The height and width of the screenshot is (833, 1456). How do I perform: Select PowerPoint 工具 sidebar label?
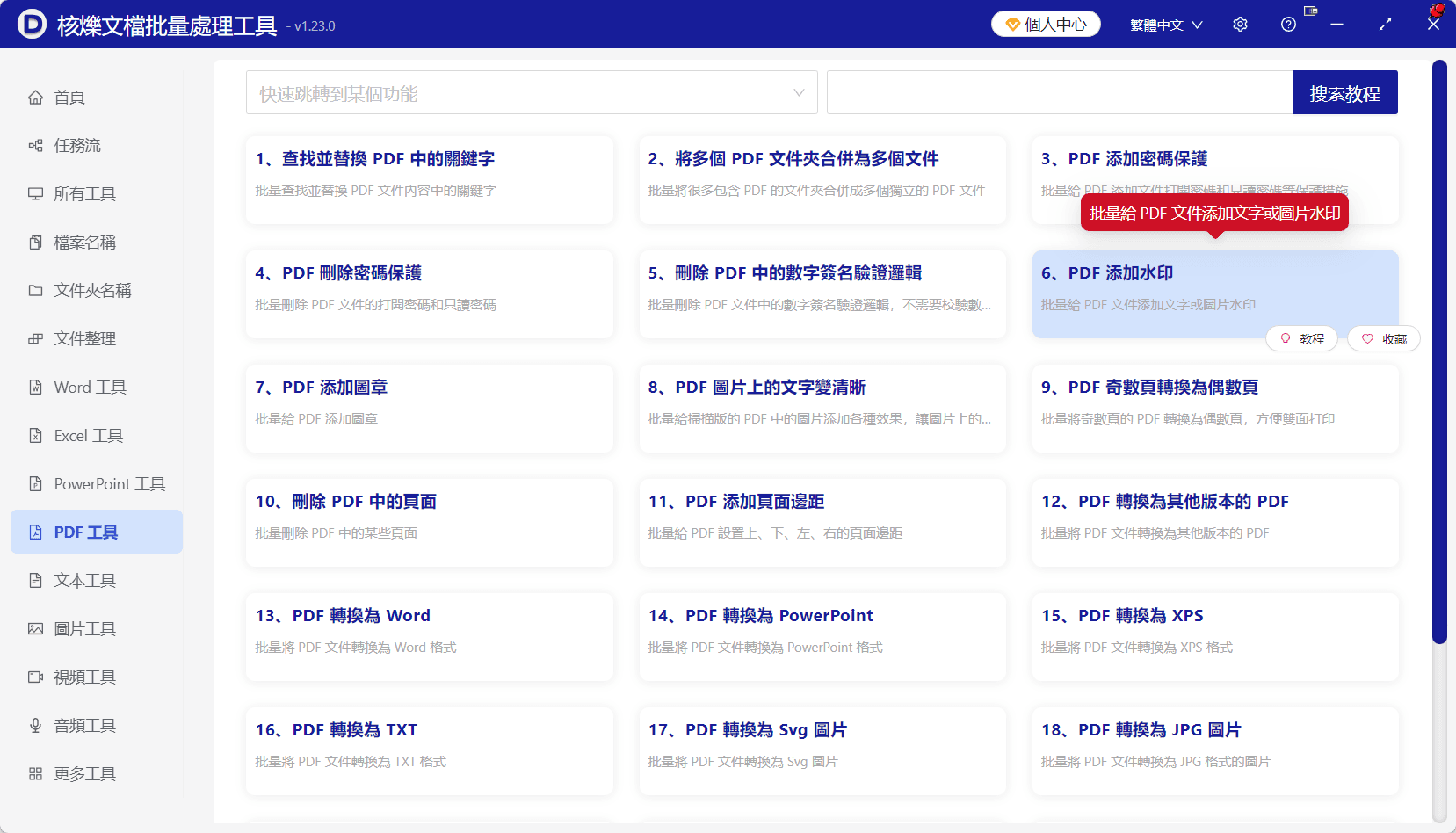pos(110,483)
